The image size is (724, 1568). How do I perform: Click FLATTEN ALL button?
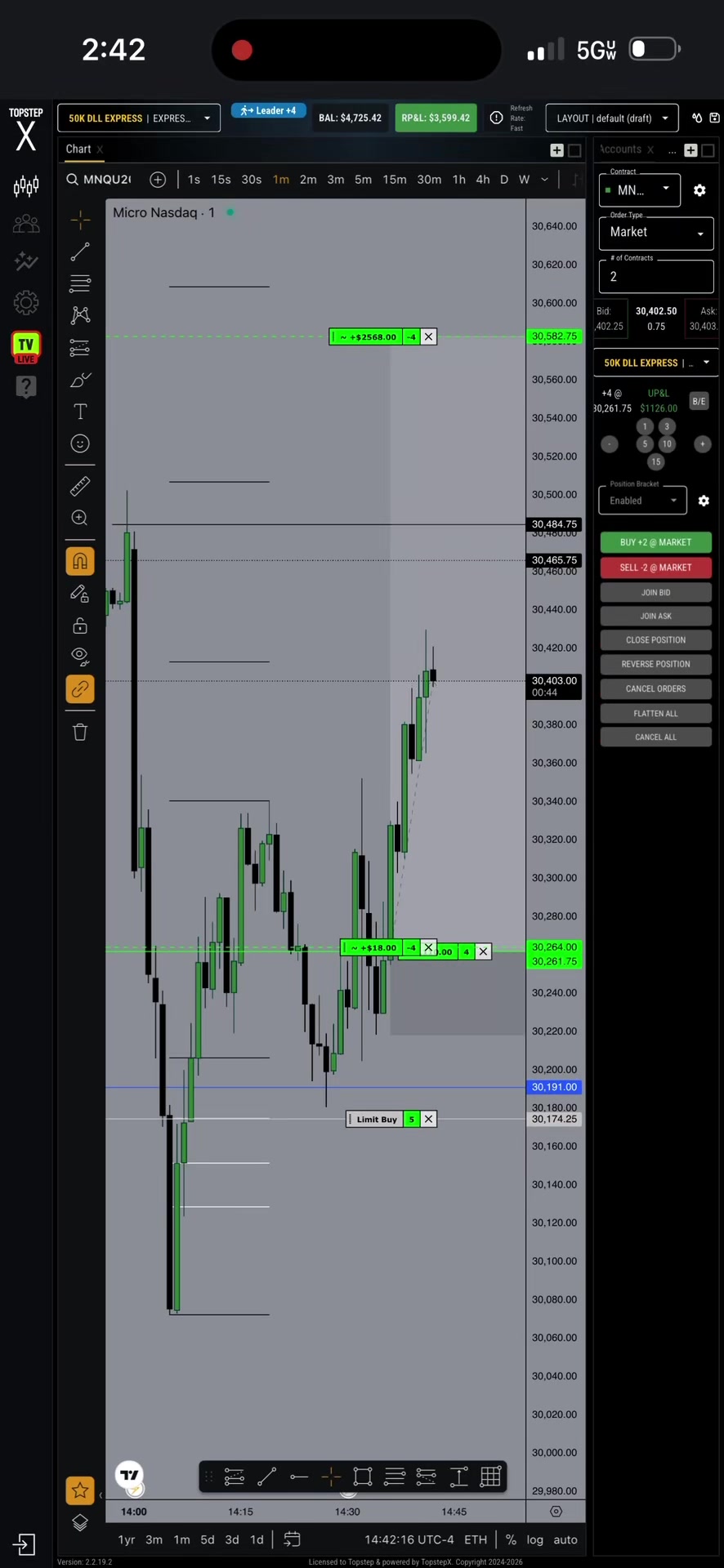(x=655, y=714)
